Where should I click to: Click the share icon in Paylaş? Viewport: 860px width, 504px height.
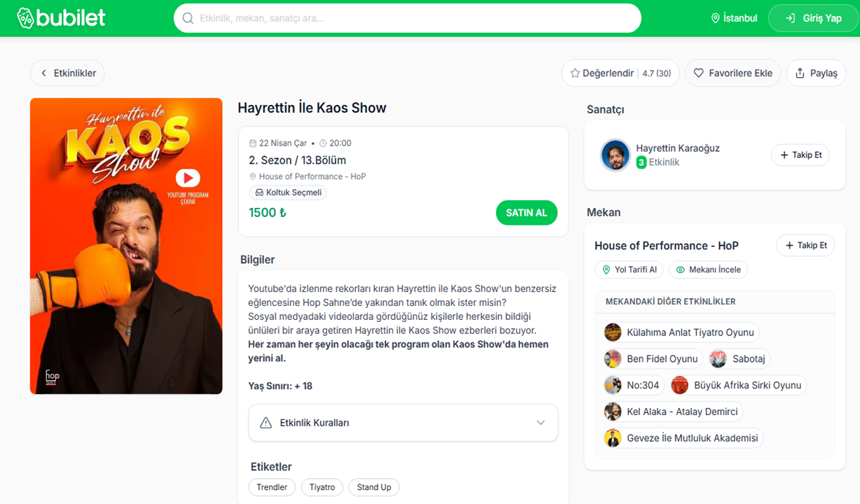[800, 73]
